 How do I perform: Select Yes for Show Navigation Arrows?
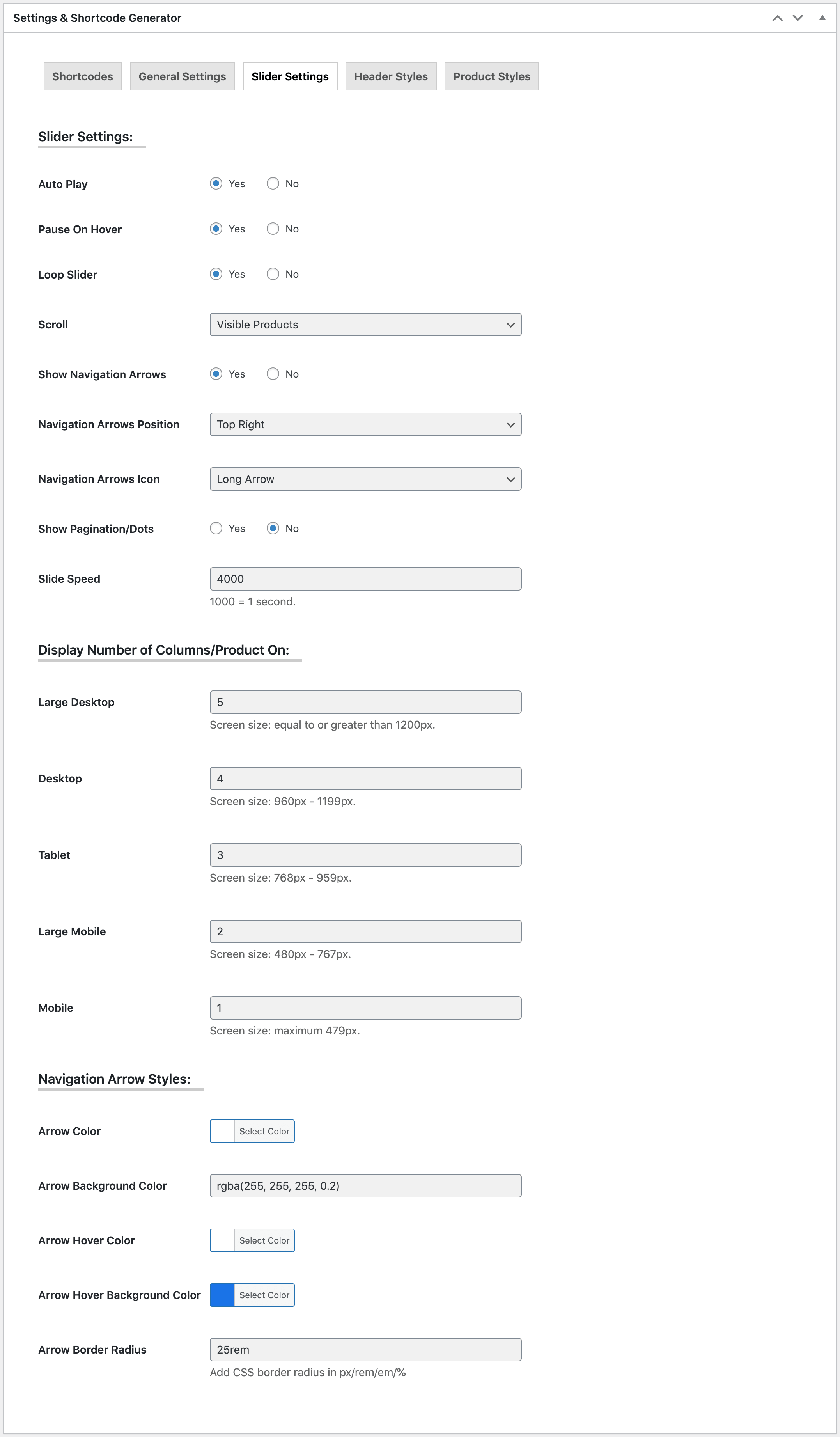216,374
